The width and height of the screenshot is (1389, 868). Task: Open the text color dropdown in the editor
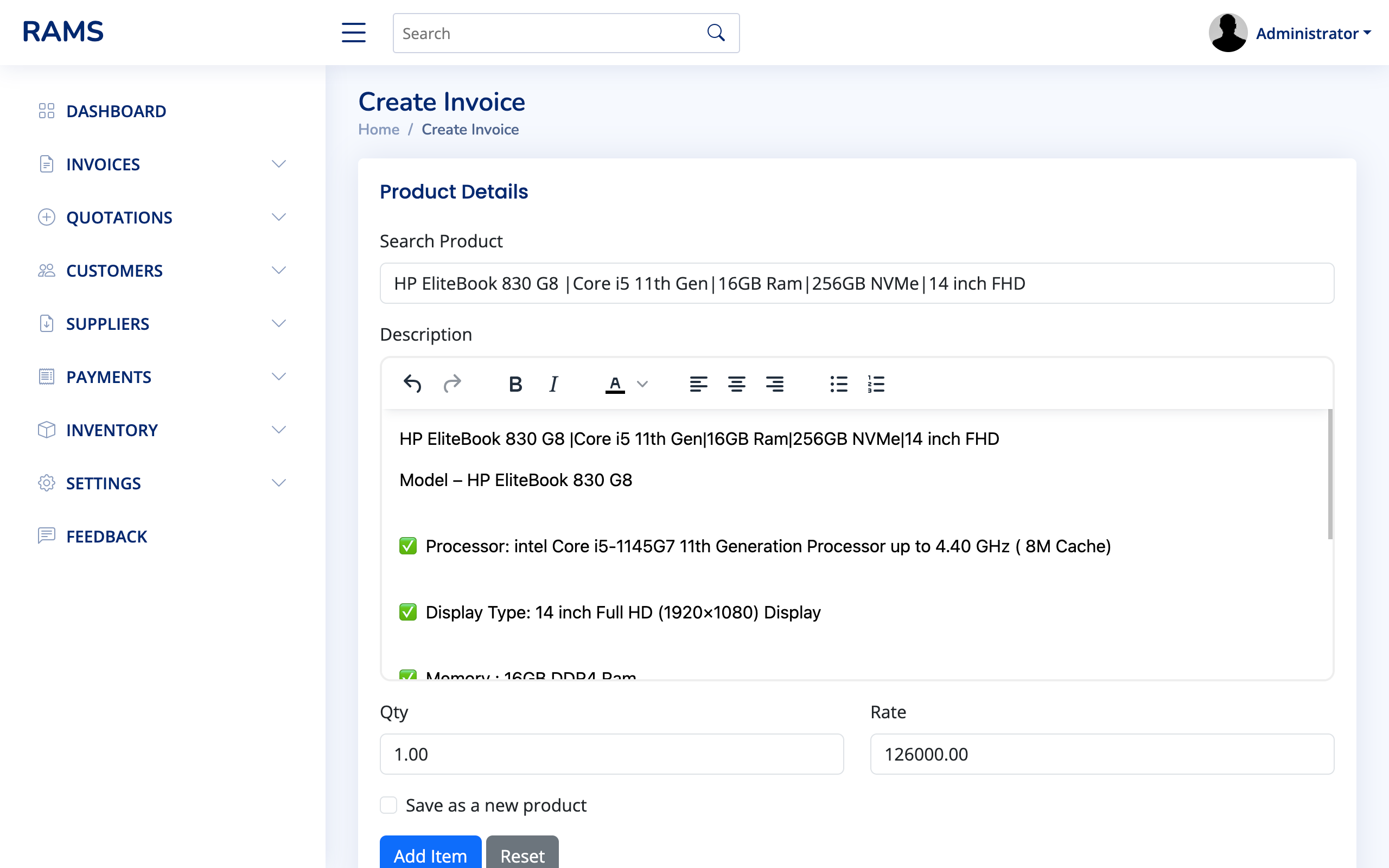tap(642, 384)
